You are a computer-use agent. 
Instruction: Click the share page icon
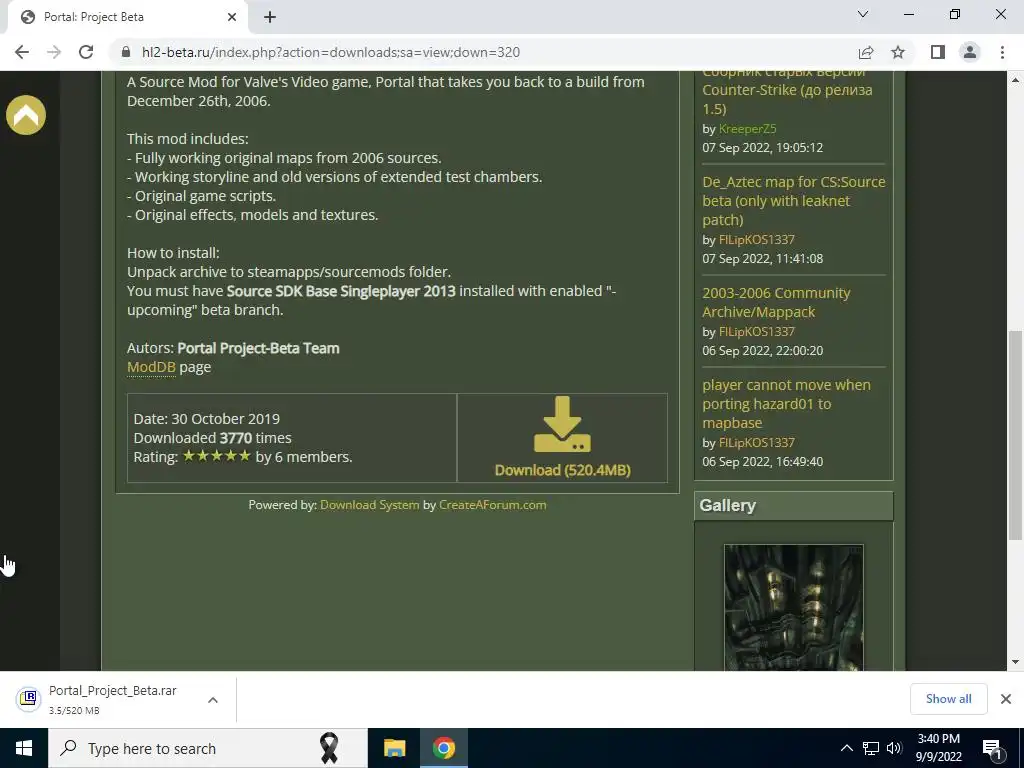[x=866, y=52]
